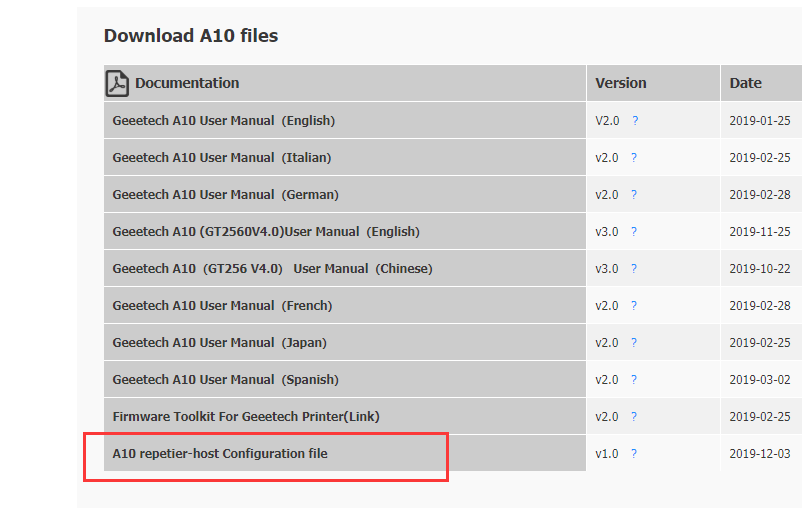Image resolution: width=802 pixels, height=508 pixels.
Task: Open Geeetech A10 User Manual (Spanish)
Action: pyautogui.click(x=226, y=380)
